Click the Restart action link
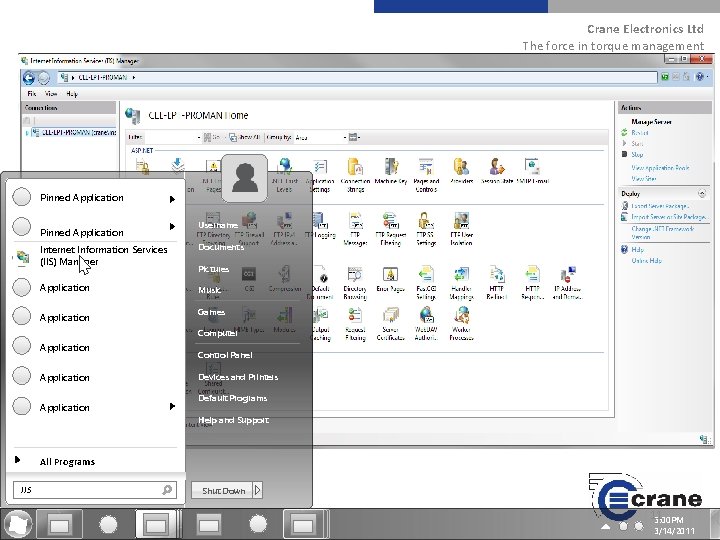 point(640,133)
